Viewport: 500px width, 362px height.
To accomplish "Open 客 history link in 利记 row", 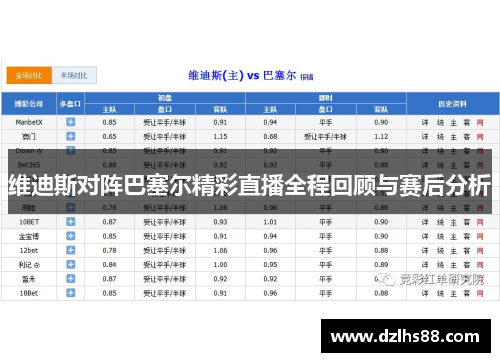I will [x=467, y=265].
